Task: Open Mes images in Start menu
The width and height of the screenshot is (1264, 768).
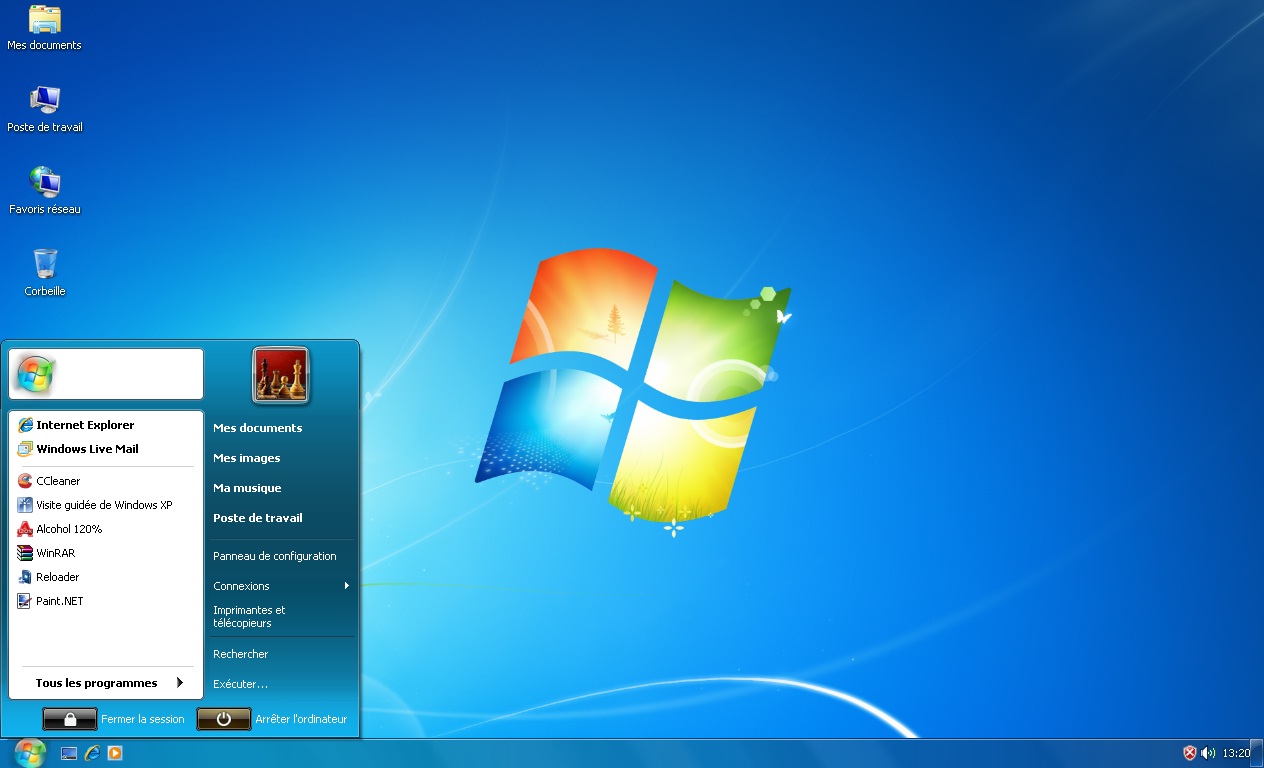Action: coord(246,458)
